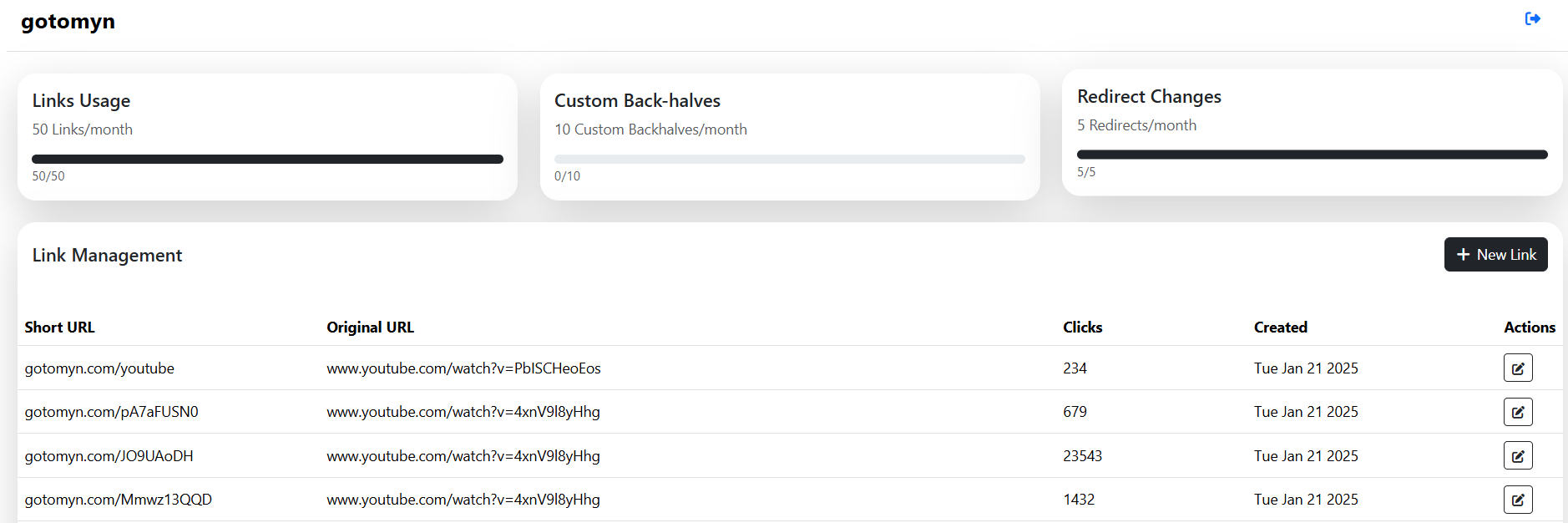Click the 23543 clicks count cell
1568x523 pixels.
click(1082, 456)
